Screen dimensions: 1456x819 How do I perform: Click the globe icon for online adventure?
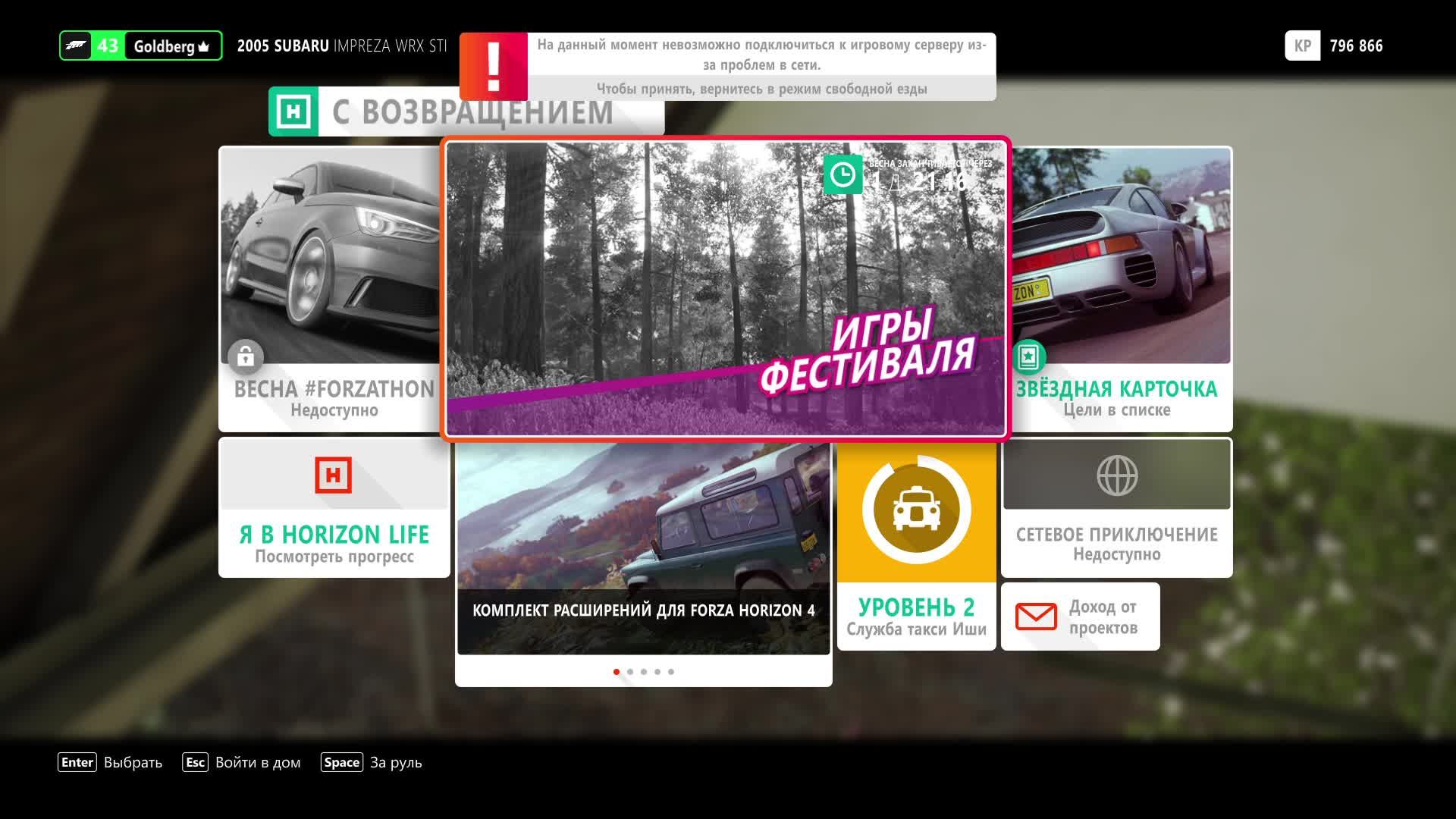[x=1116, y=475]
